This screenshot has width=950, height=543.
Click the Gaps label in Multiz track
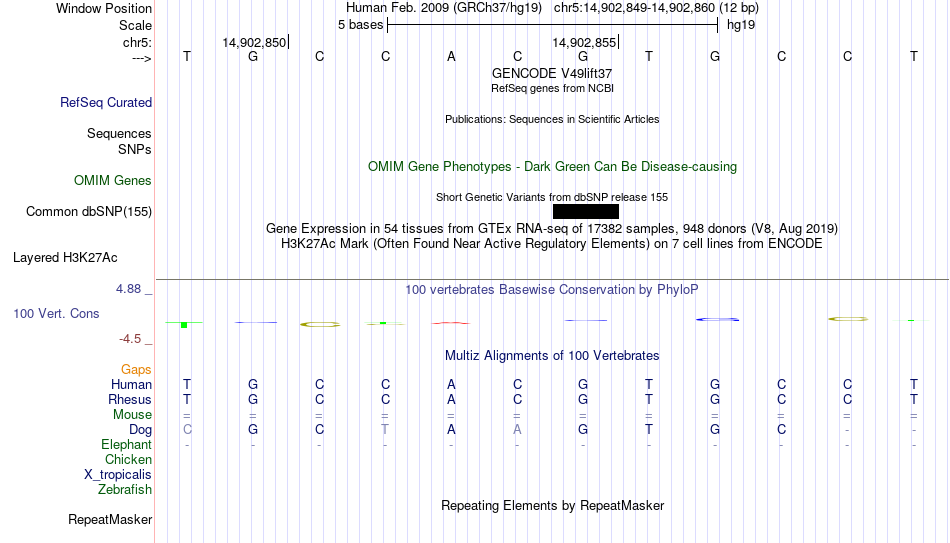click(x=136, y=370)
